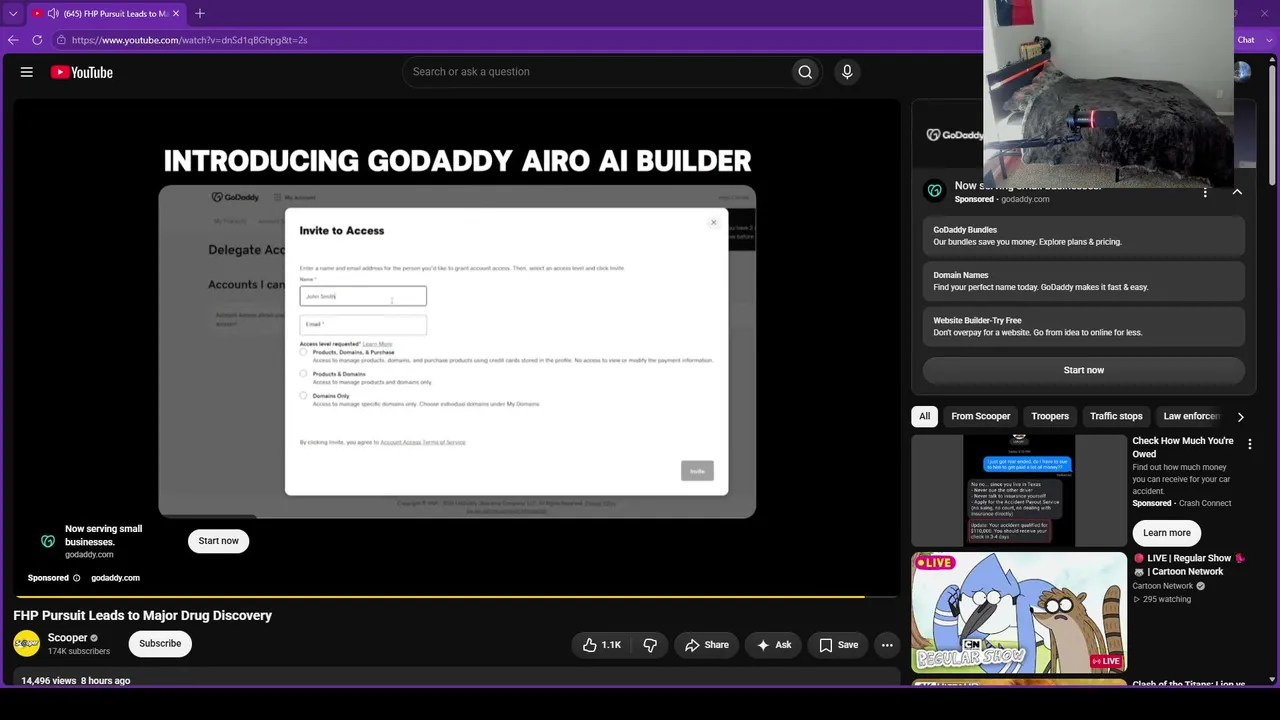Select the Traffic stops chip

pos(1116,416)
